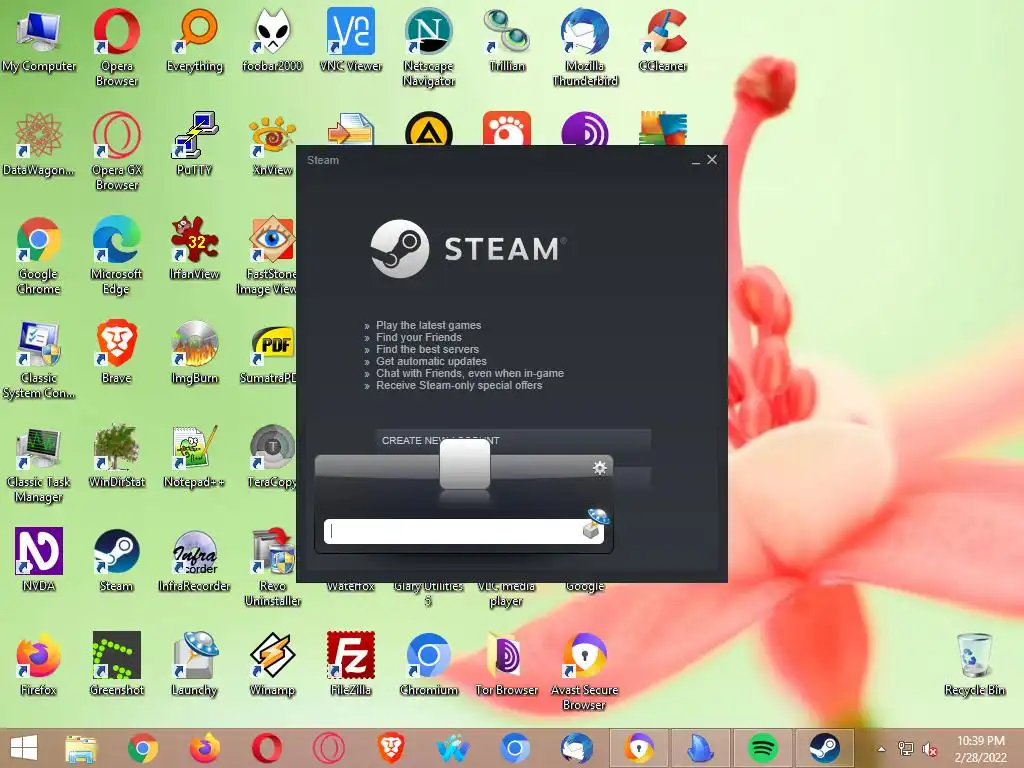Select ImgBurn desktop icon

(195, 352)
